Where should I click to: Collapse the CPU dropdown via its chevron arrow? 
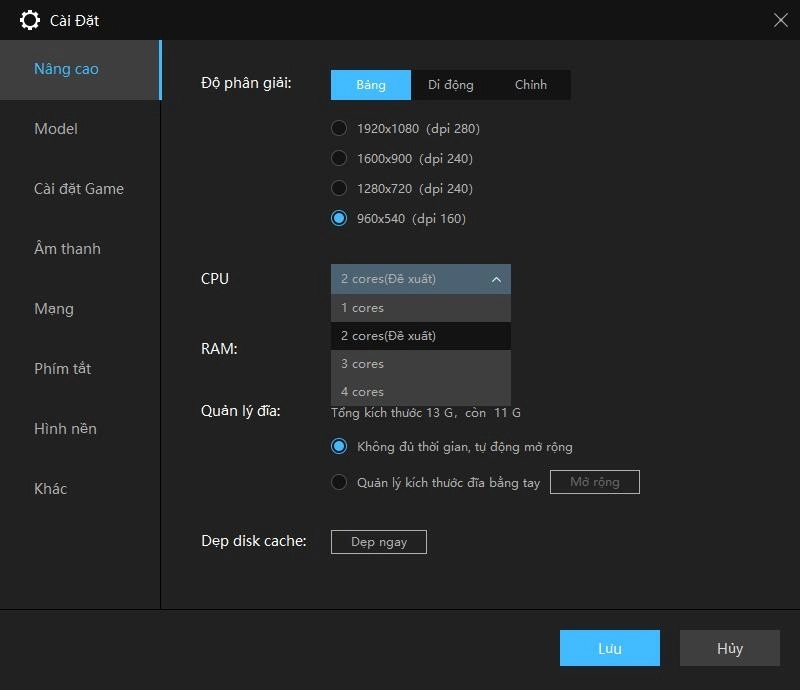[495, 279]
